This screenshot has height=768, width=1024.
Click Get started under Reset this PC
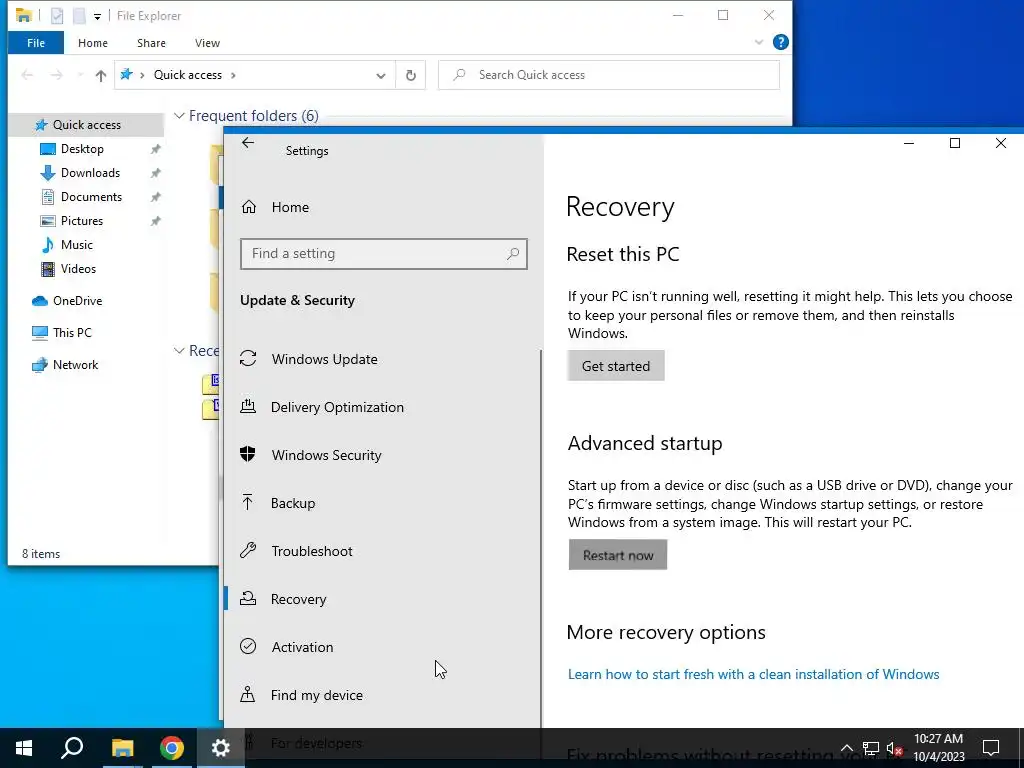(x=616, y=366)
